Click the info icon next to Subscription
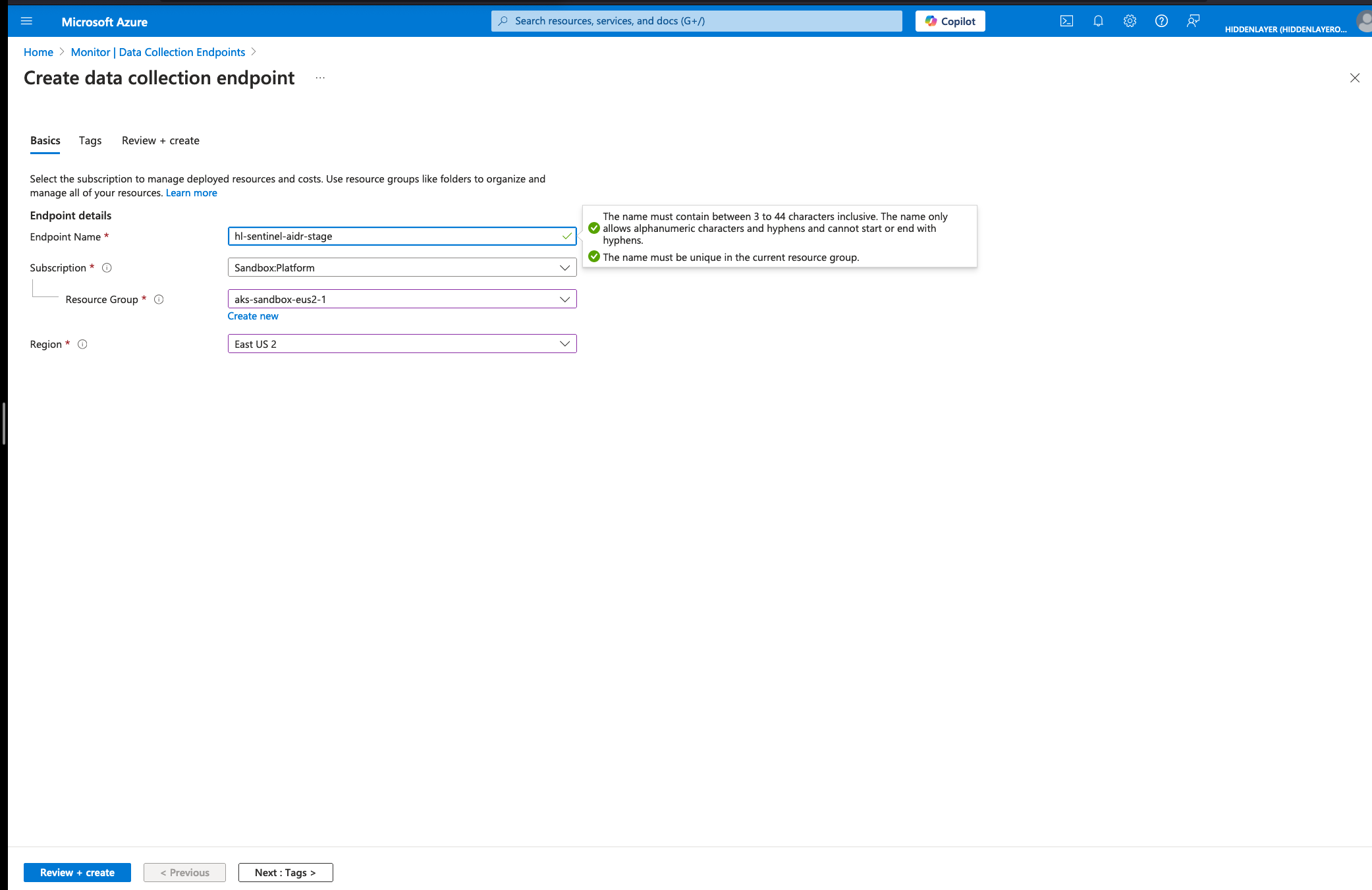This screenshot has height=890, width=1372. (107, 267)
